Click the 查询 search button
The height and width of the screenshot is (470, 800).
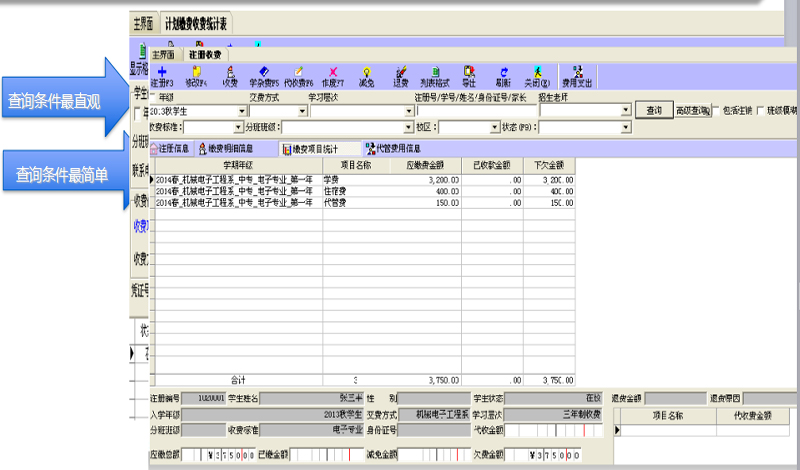(654, 110)
